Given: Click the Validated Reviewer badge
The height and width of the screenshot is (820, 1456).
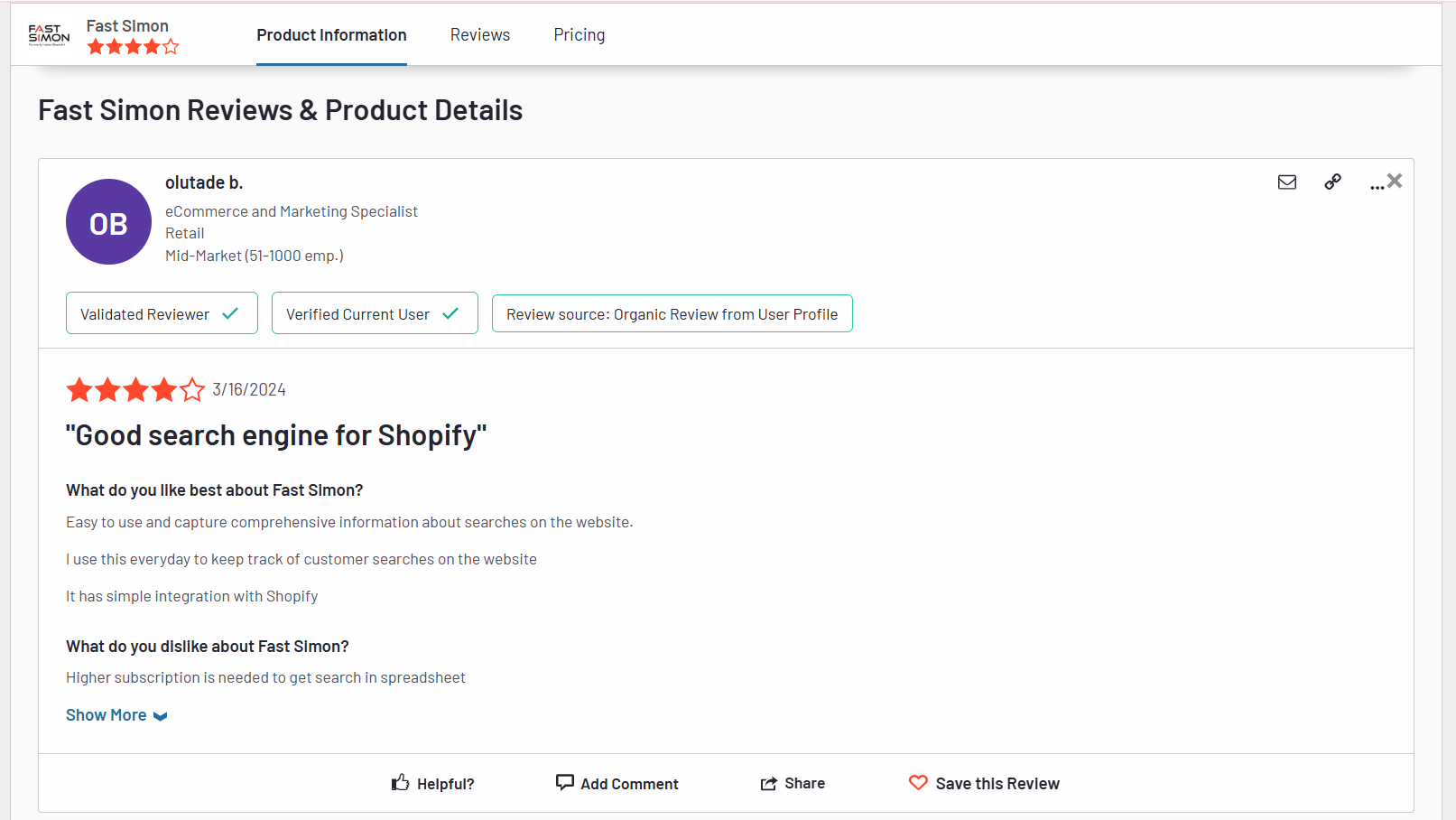Looking at the screenshot, I should 162,313.
